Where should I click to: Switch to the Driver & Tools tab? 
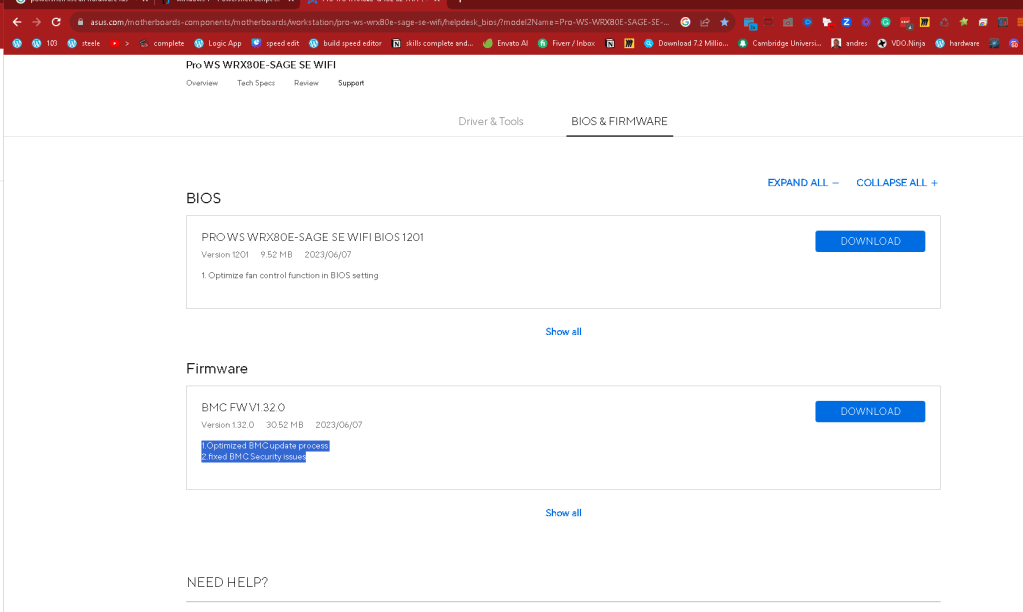point(491,121)
